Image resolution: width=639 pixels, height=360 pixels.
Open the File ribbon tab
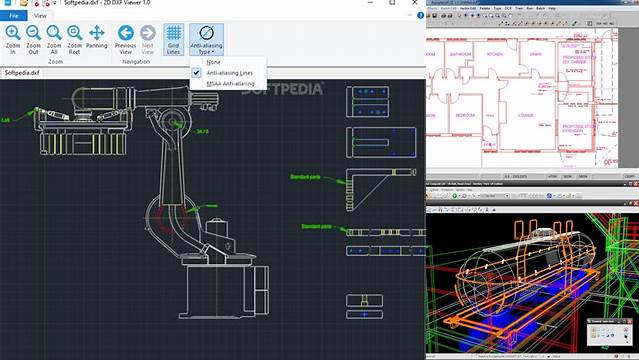click(x=14, y=15)
